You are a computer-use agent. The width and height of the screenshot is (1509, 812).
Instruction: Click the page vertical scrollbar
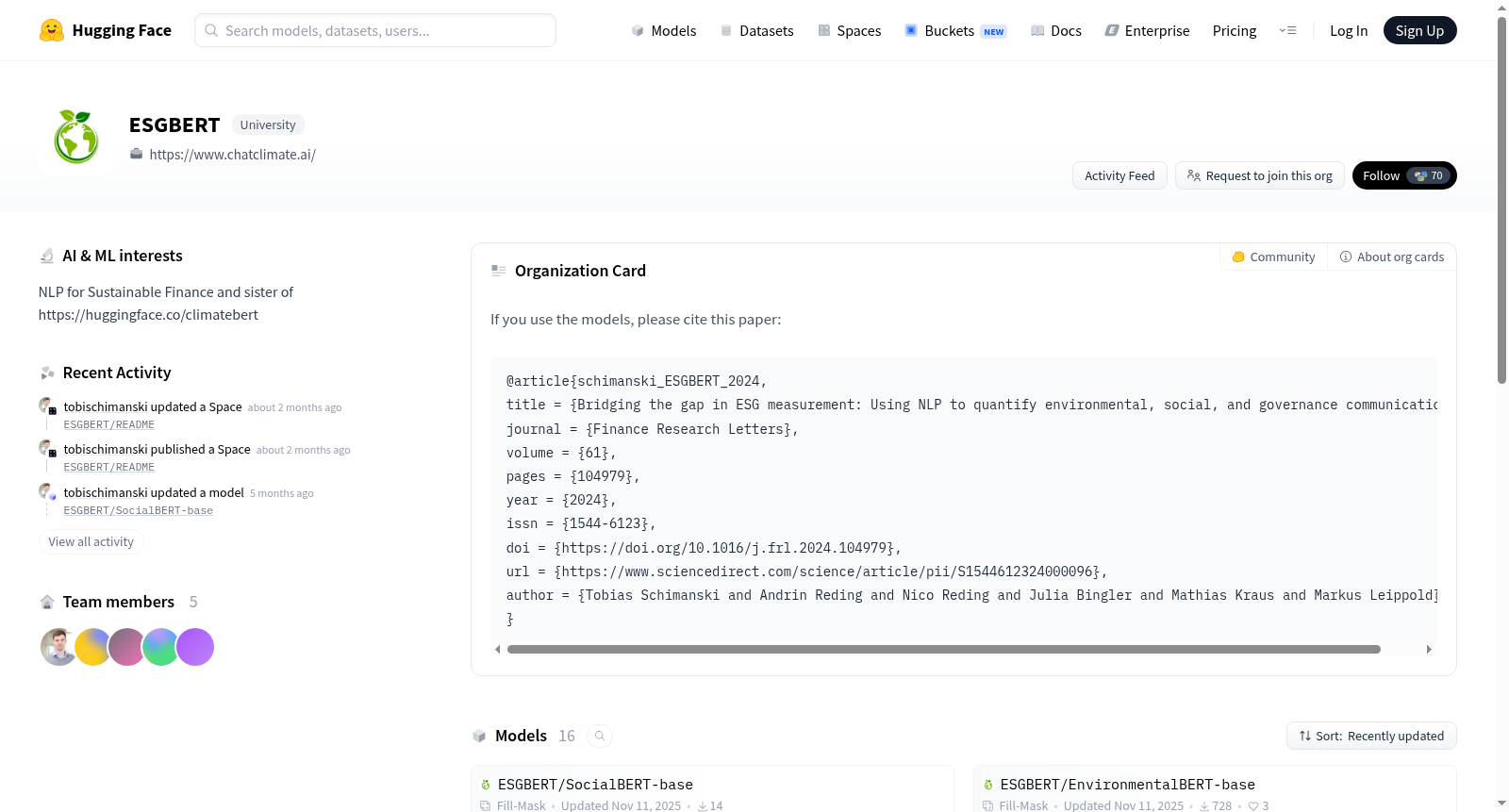1501,198
